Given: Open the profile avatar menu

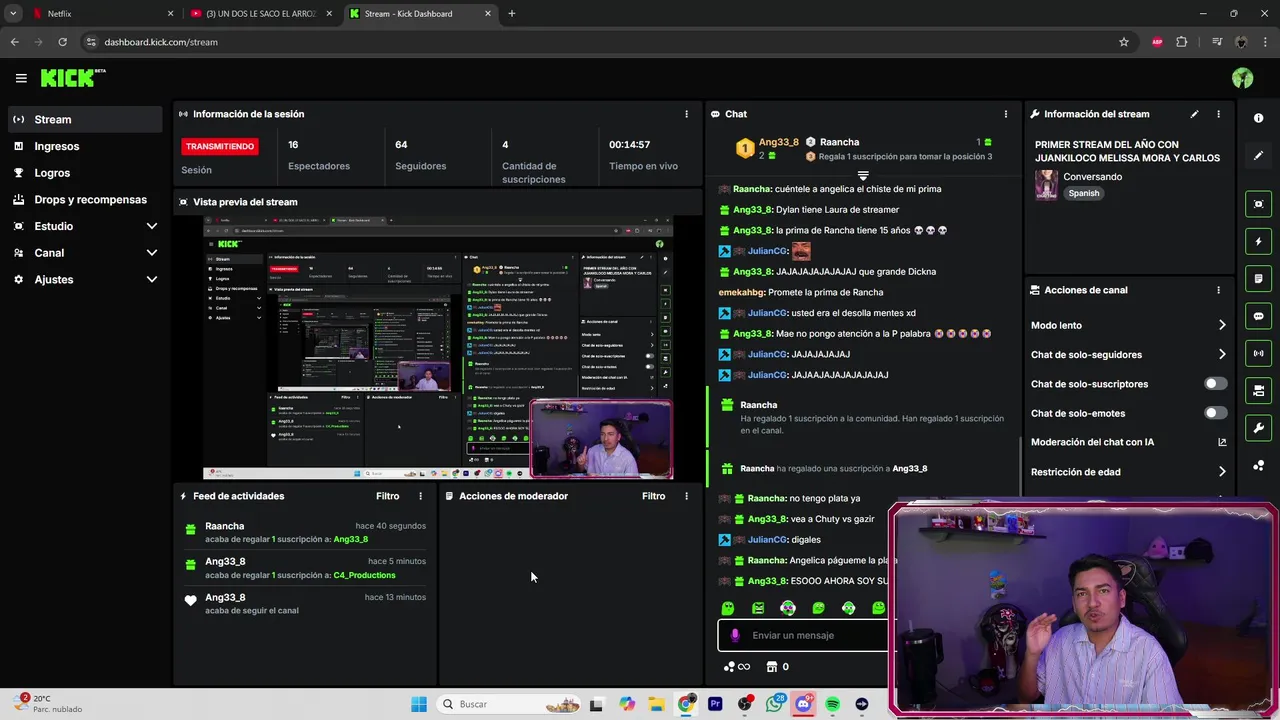Looking at the screenshot, I should tap(1243, 78).
